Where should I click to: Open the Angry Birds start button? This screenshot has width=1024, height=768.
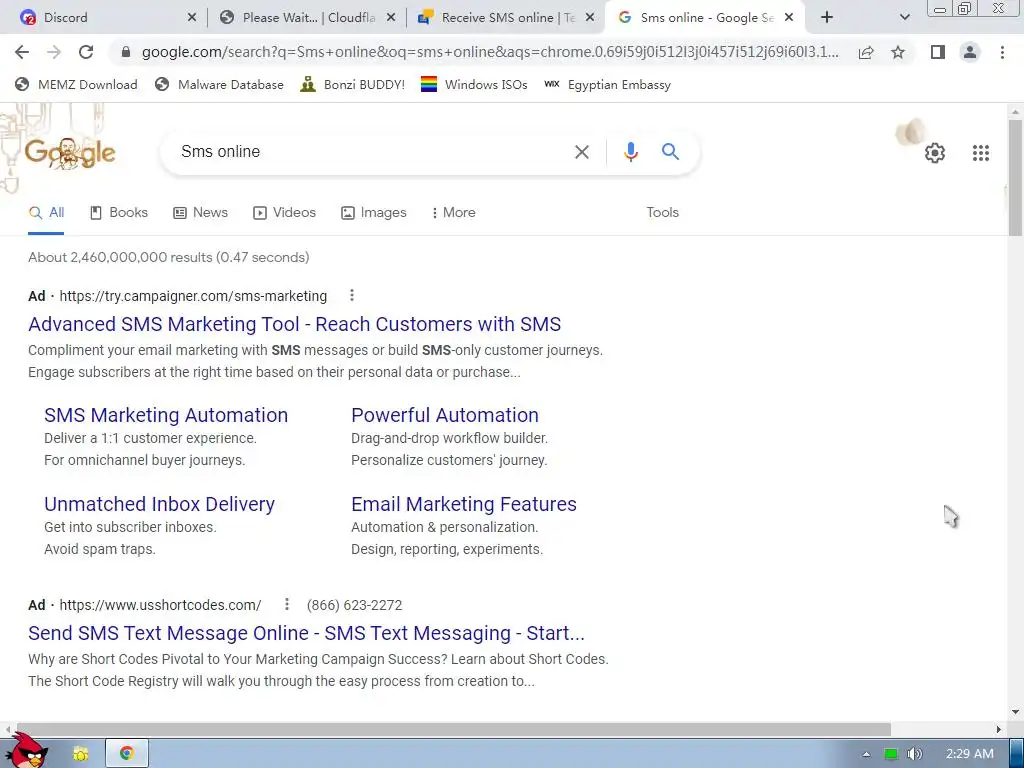[x=27, y=751]
